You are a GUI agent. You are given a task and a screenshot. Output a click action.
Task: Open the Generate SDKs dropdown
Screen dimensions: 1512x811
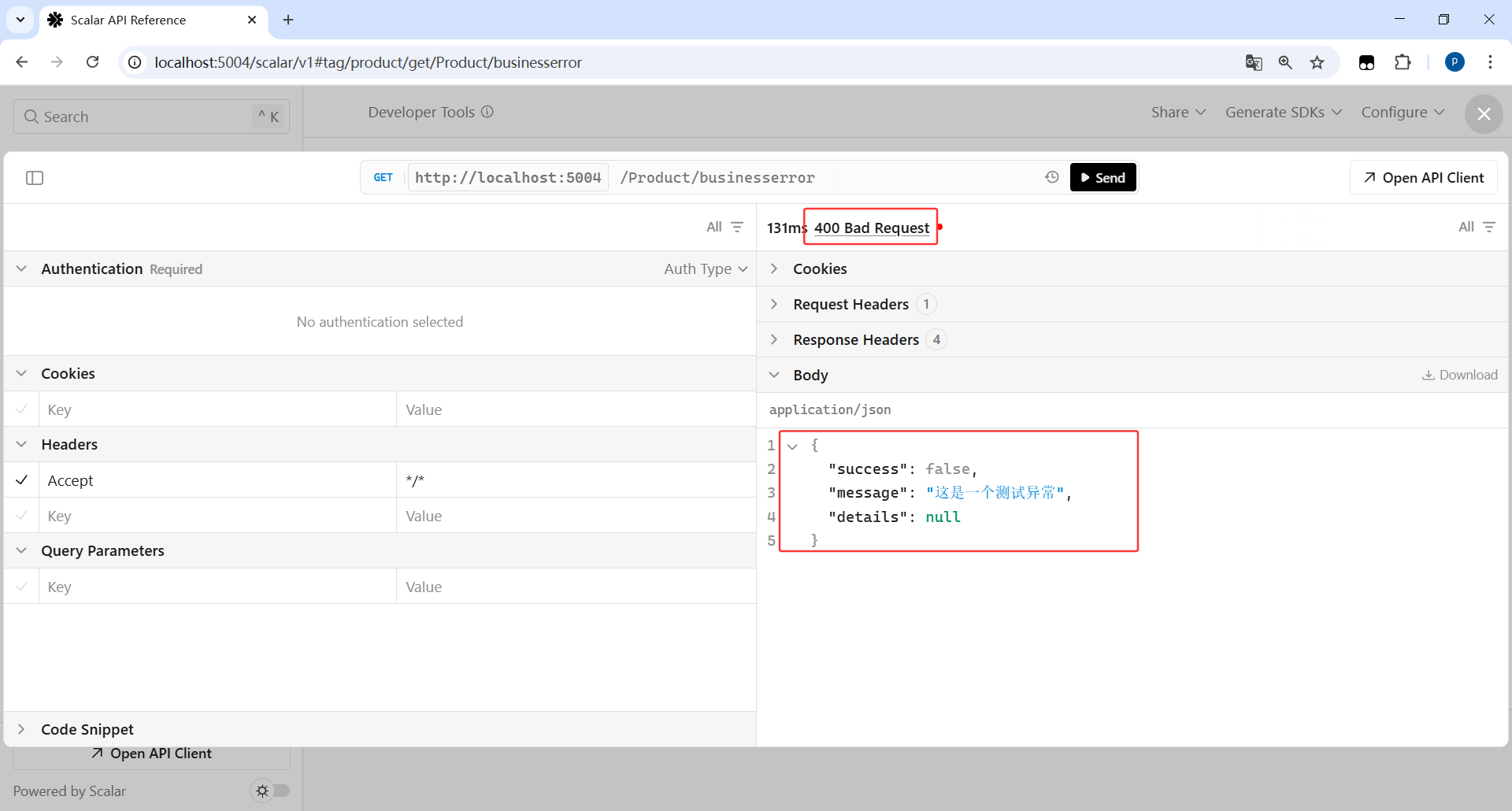(1284, 112)
